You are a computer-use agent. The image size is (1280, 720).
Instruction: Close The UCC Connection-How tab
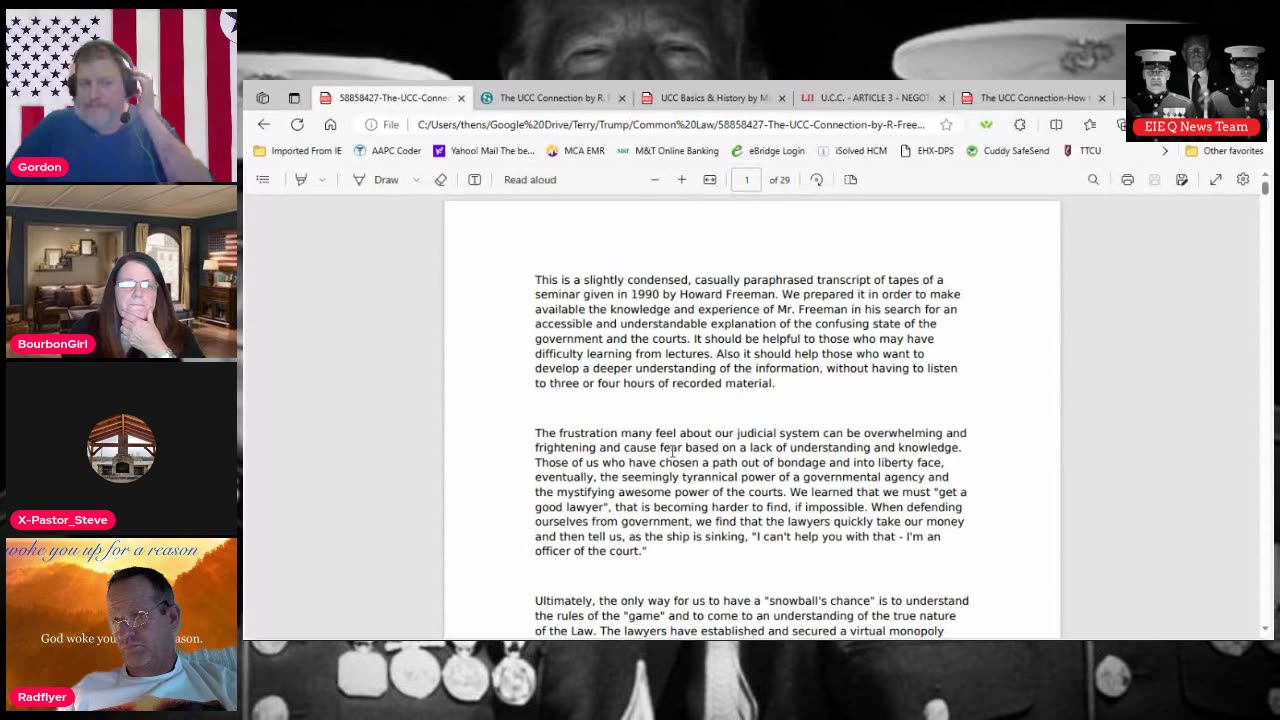(x=1102, y=98)
